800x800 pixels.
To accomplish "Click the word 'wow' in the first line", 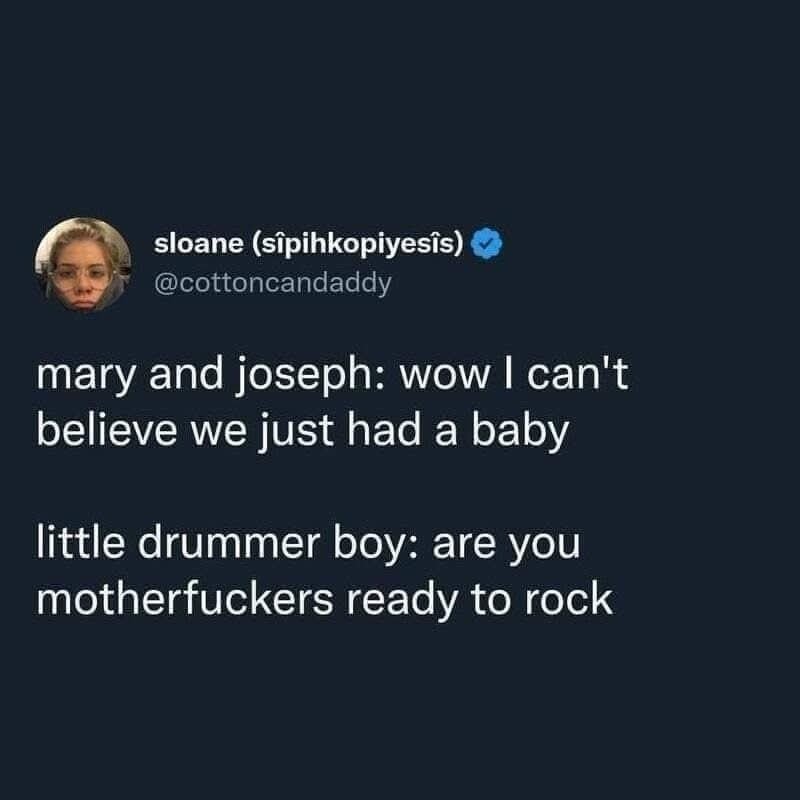I will pyautogui.click(x=444, y=380).
